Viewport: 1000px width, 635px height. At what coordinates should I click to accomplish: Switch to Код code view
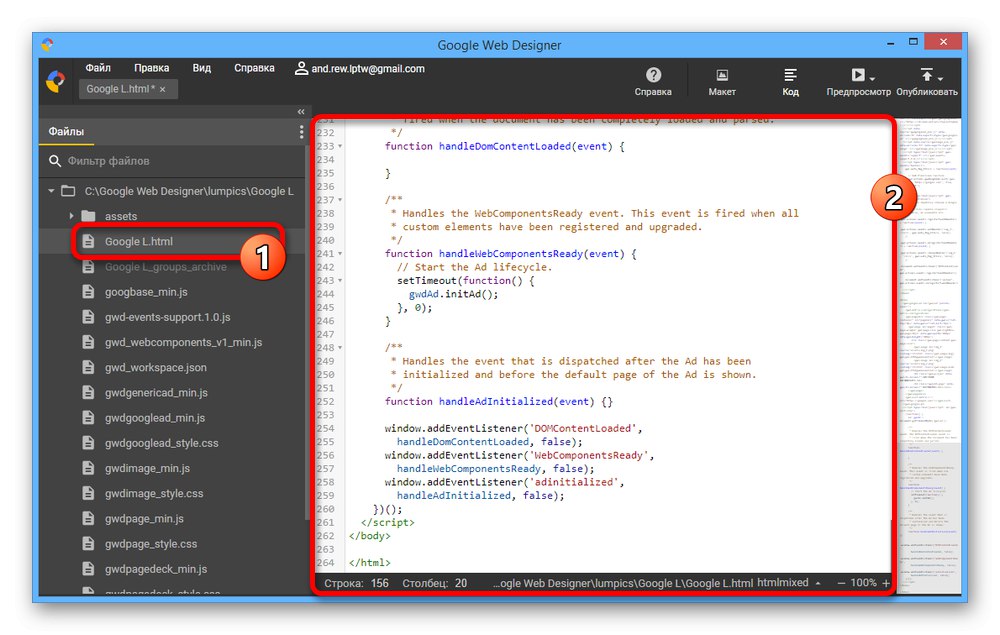point(790,82)
